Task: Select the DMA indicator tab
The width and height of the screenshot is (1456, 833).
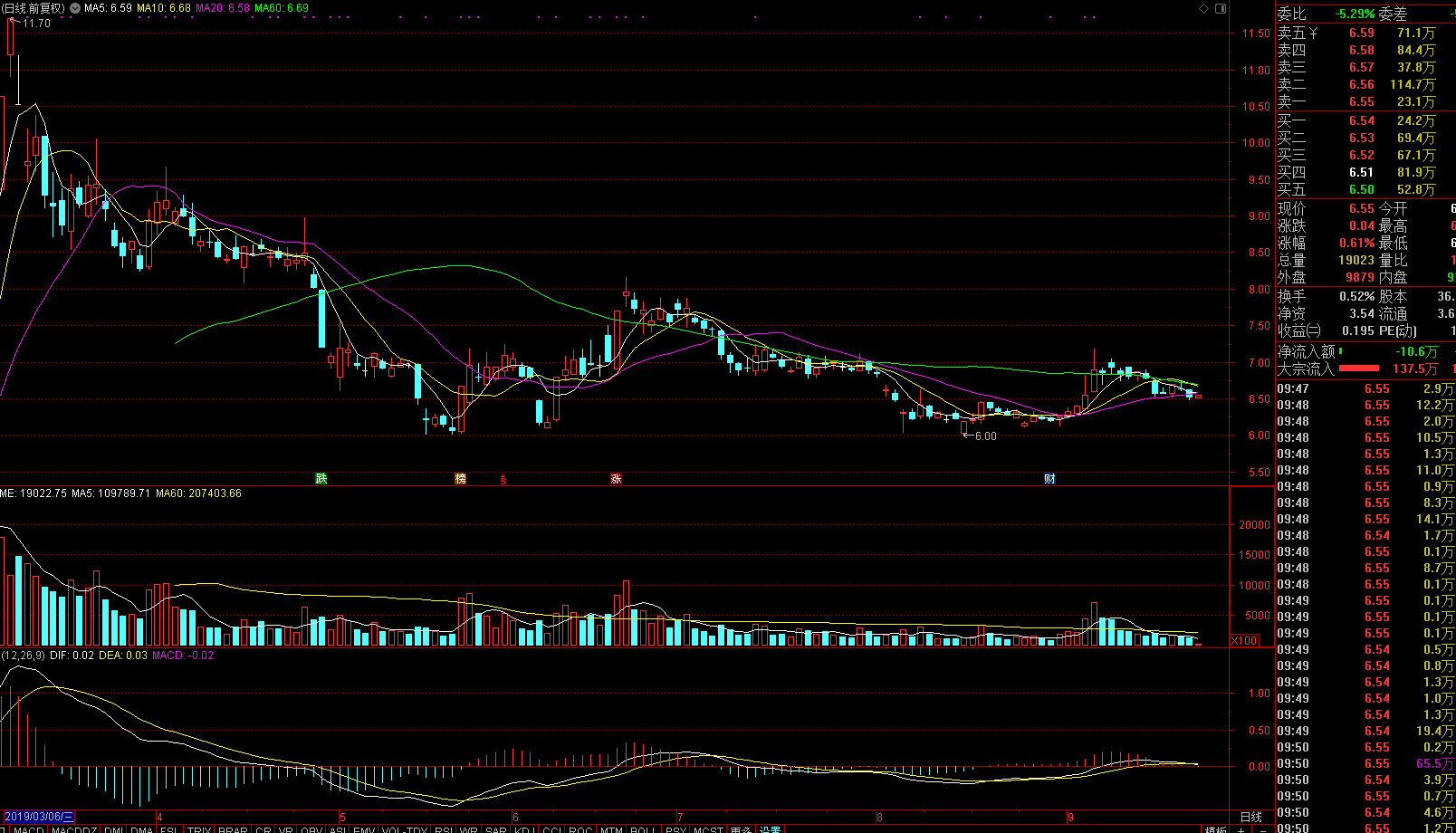Action: coord(142,828)
